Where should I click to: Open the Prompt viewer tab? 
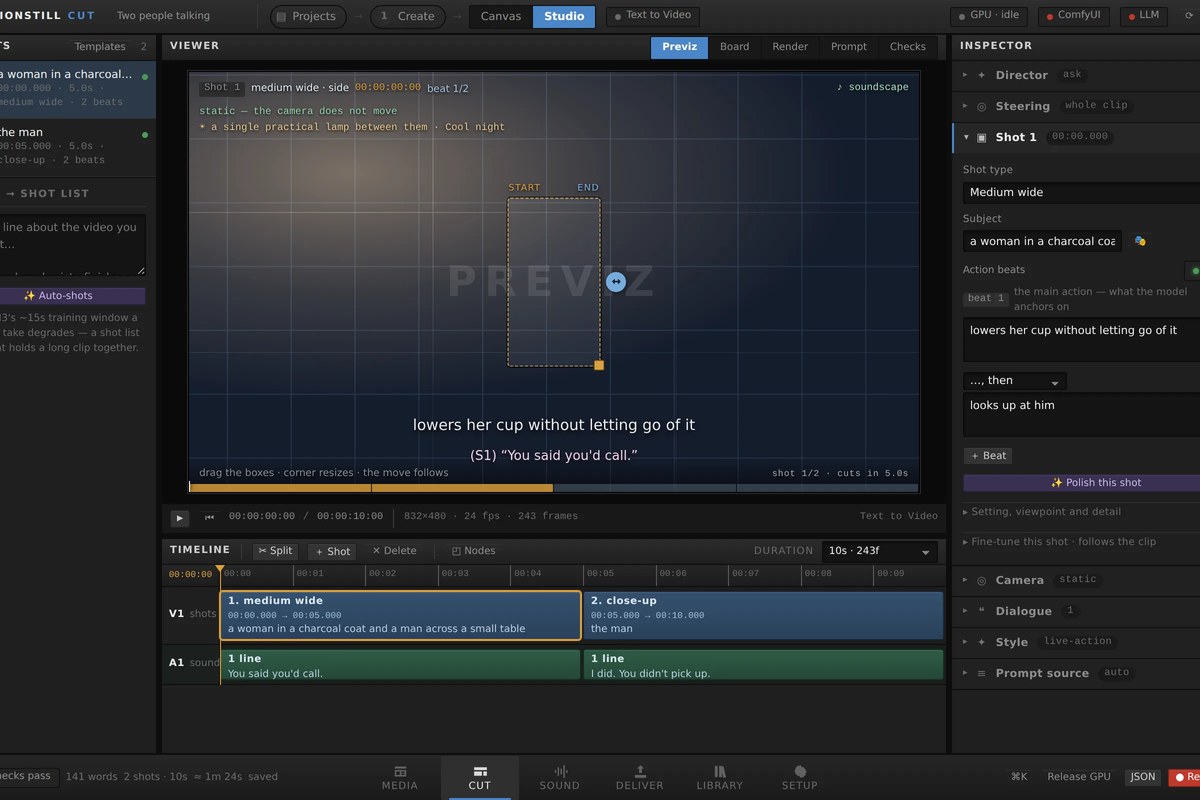[849, 47]
